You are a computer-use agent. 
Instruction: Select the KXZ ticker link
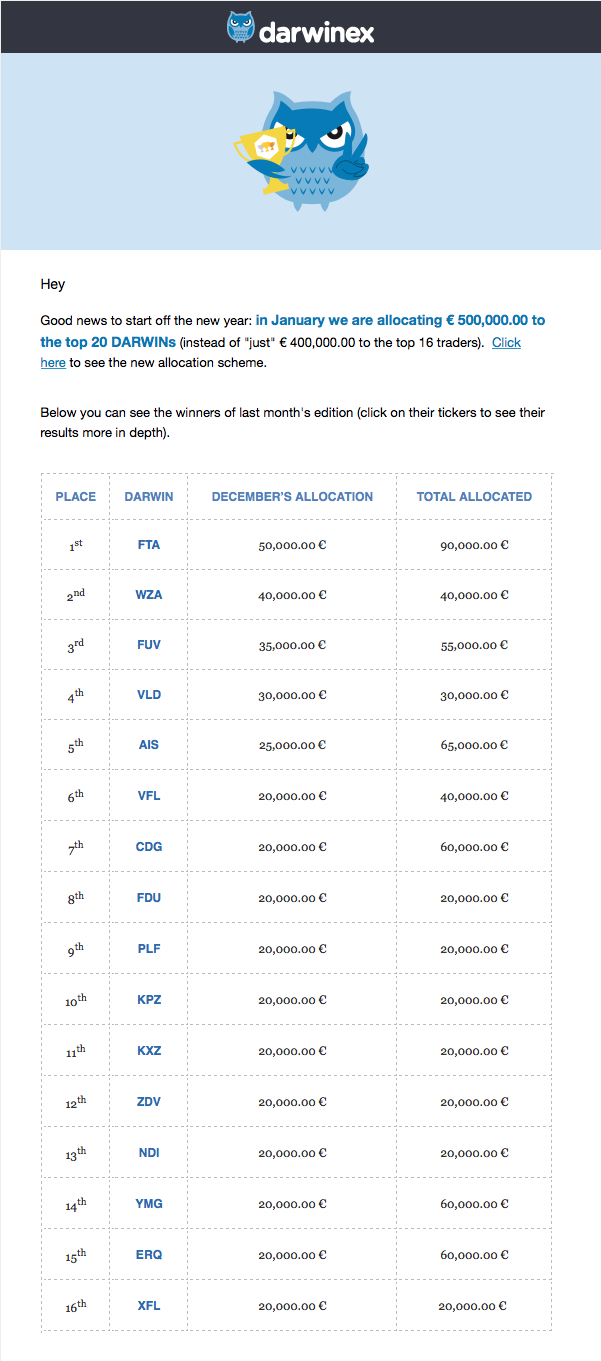149,1051
